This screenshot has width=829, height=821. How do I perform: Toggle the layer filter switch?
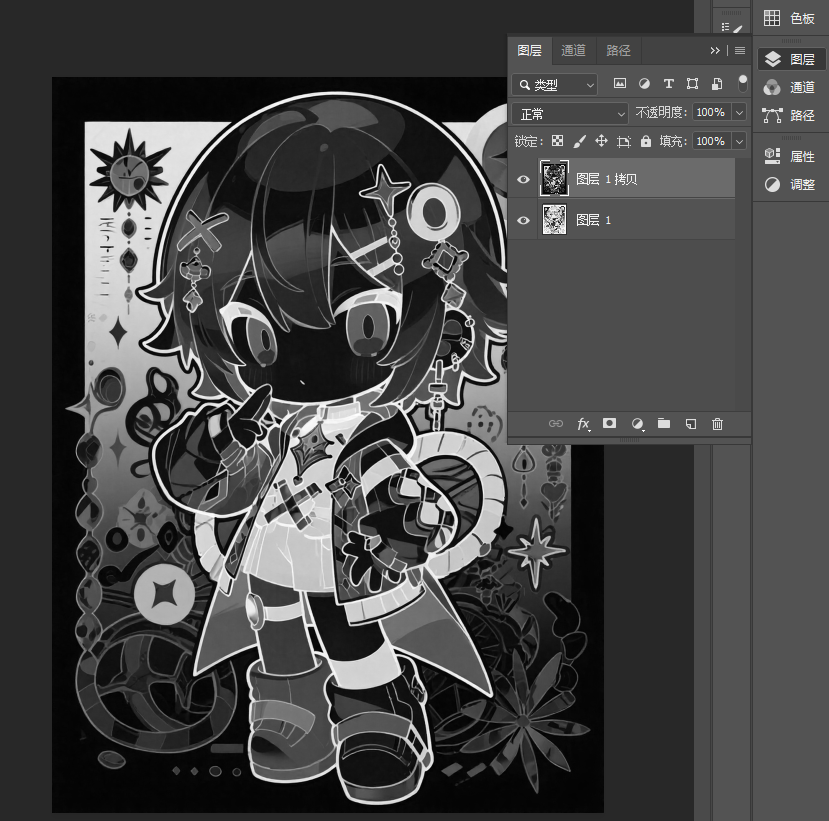pos(743,84)
